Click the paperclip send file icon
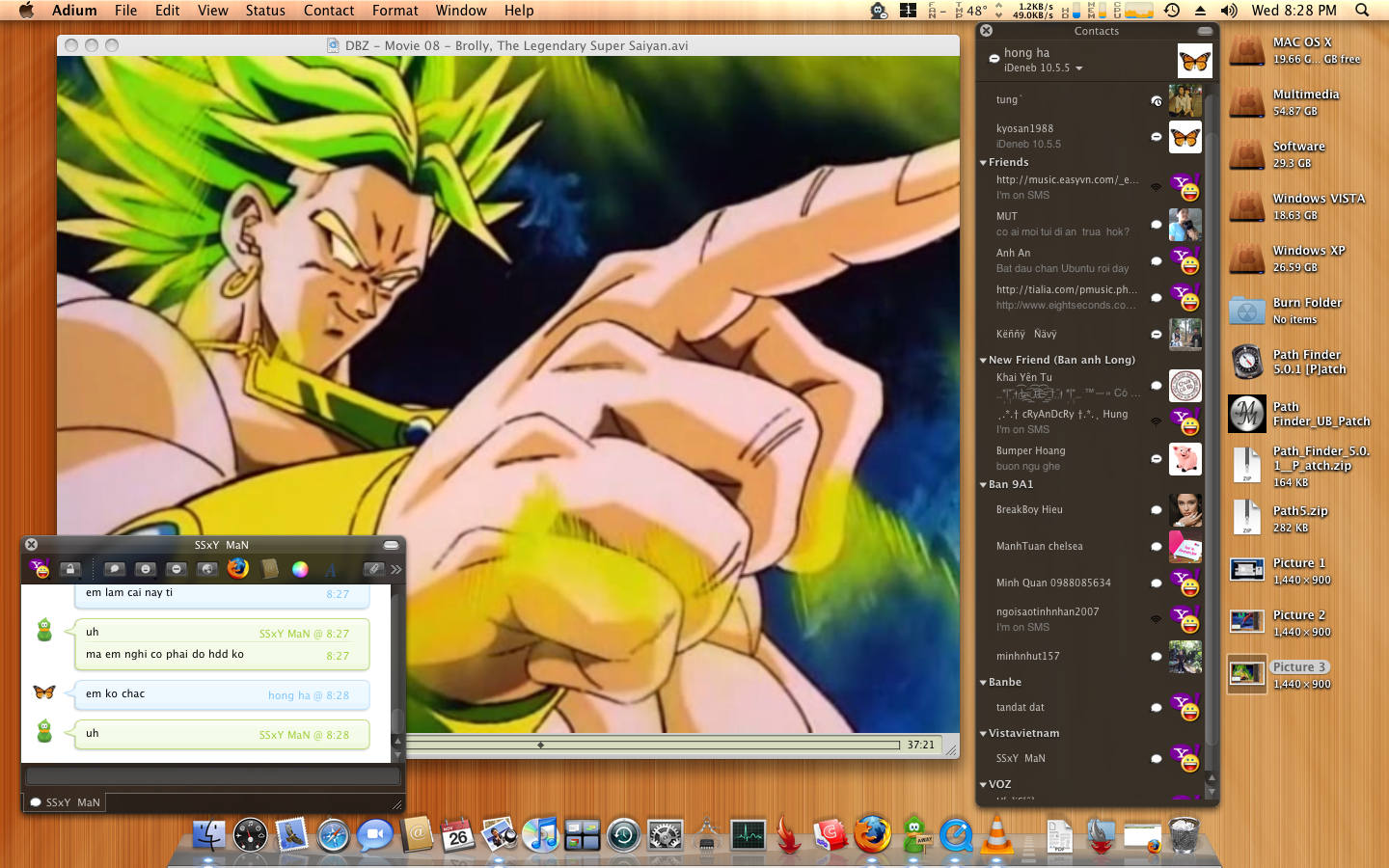This screenshot has height=868, width=1389. [x=373, y=569]
